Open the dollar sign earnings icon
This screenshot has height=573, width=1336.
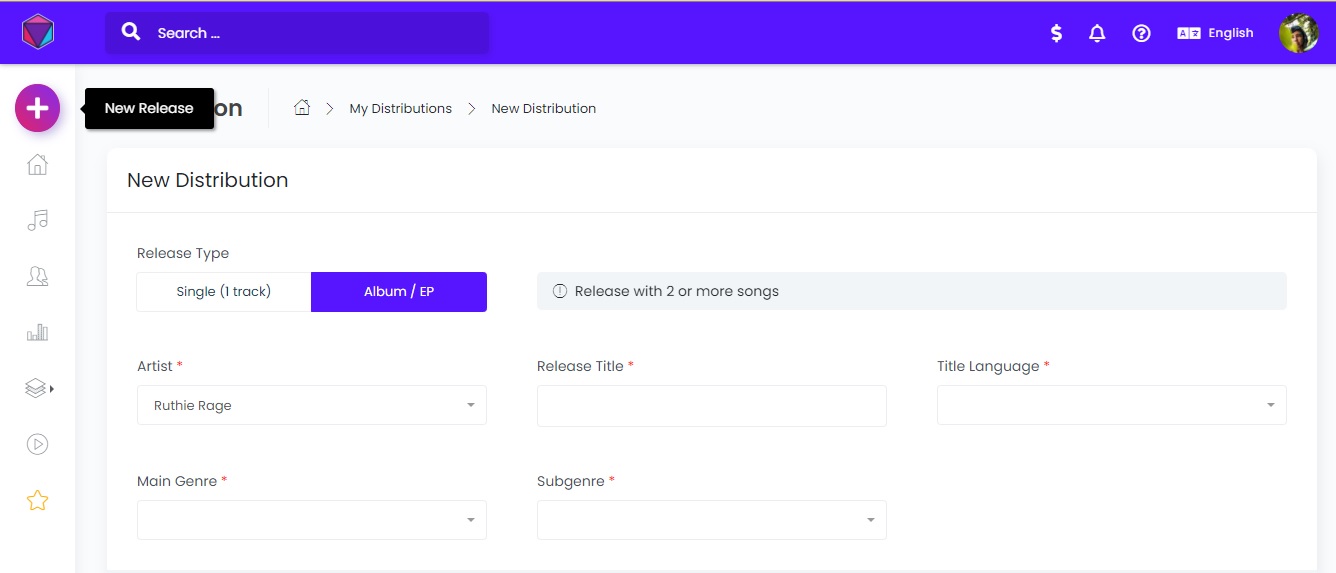coord(1056,33)
